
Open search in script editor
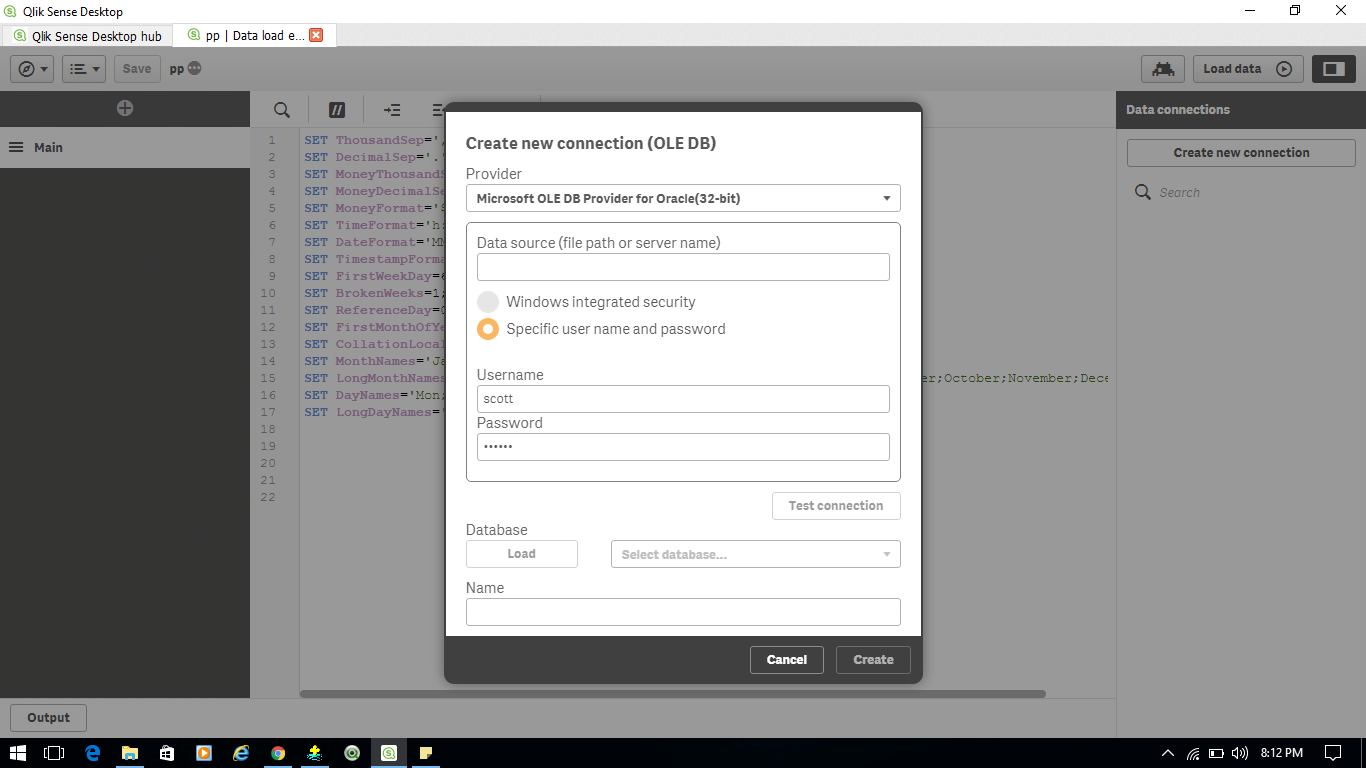[282, 110]
